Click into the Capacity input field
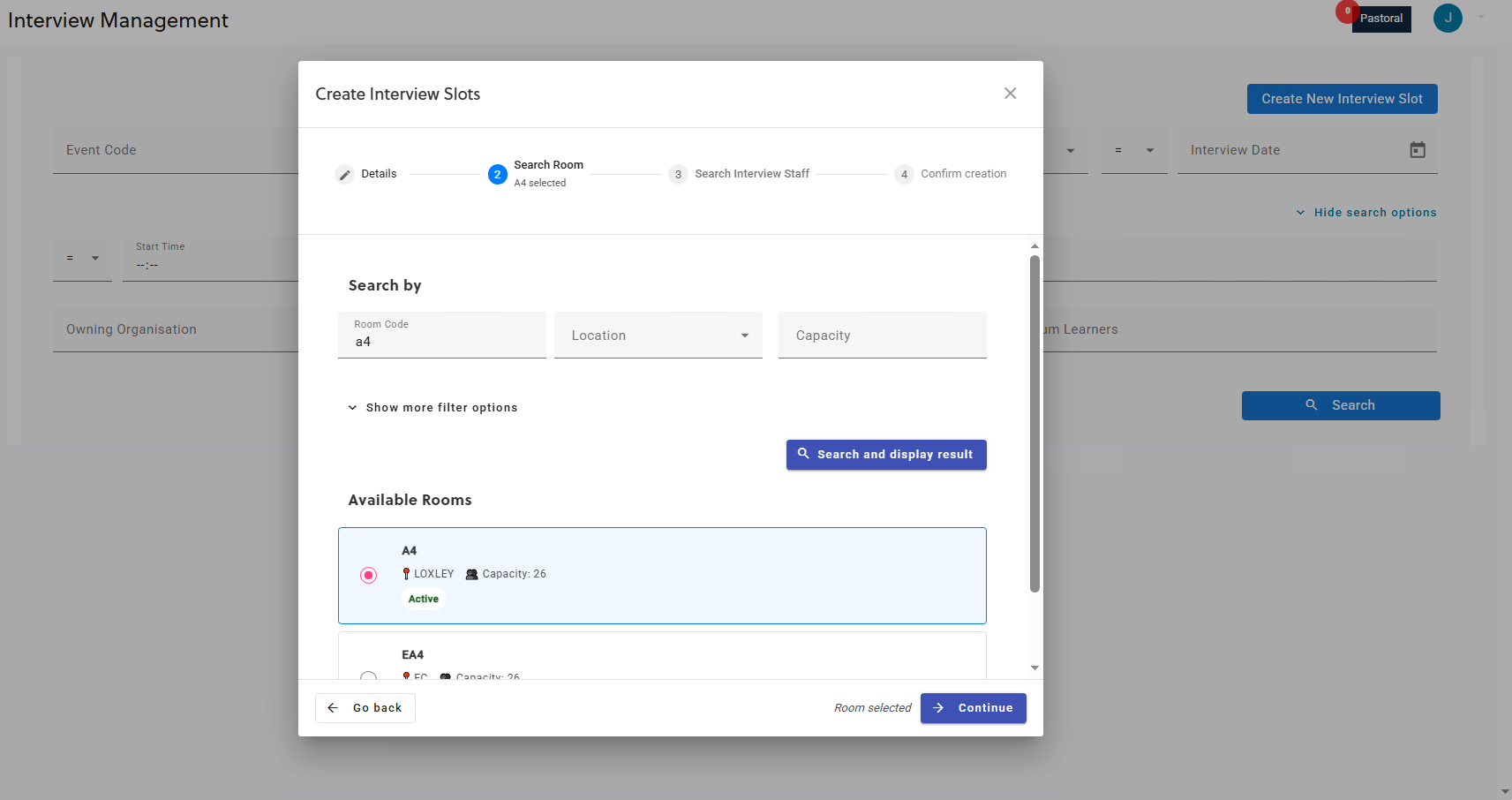 (882, 336)
